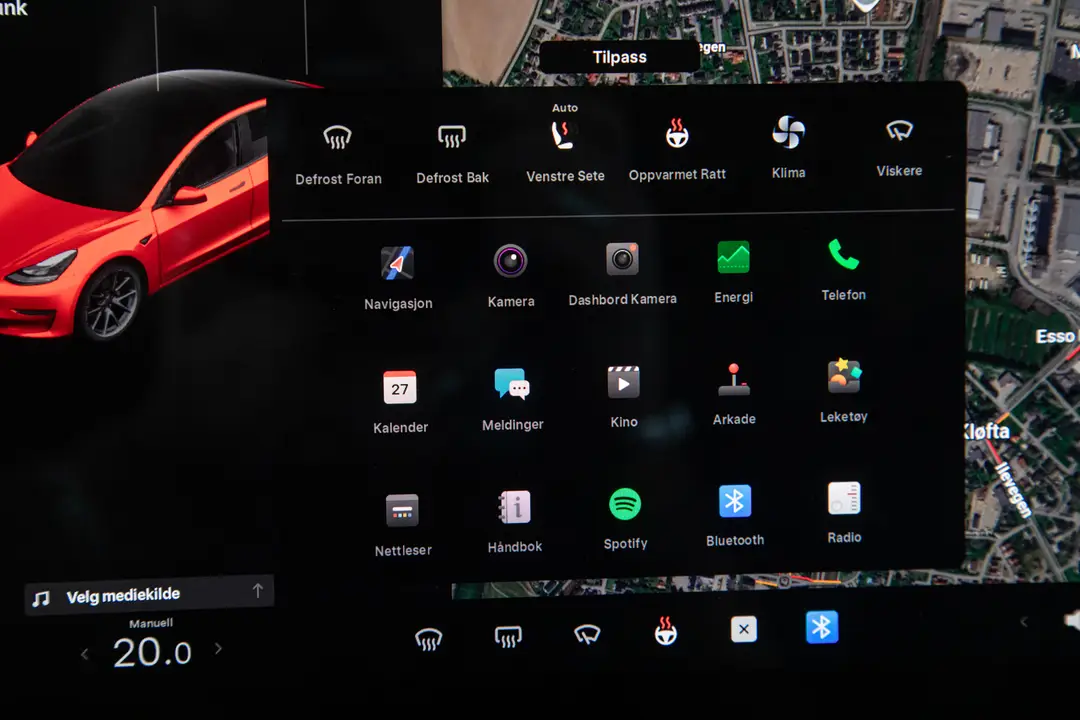Viewport: 1080px width, 720px height.
Task: Launch the Arkade app
Action: coord(734,382)
